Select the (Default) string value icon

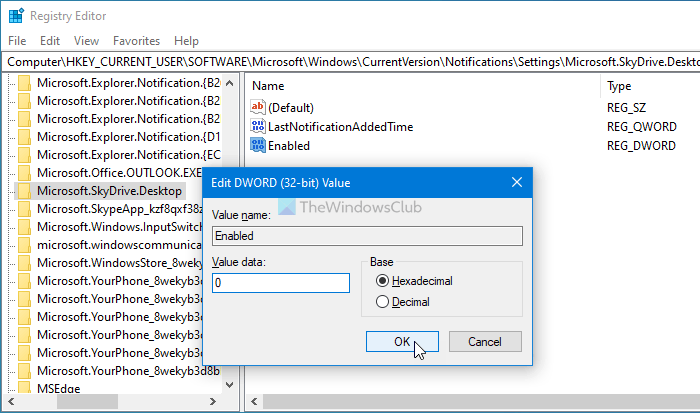[258, 107]
